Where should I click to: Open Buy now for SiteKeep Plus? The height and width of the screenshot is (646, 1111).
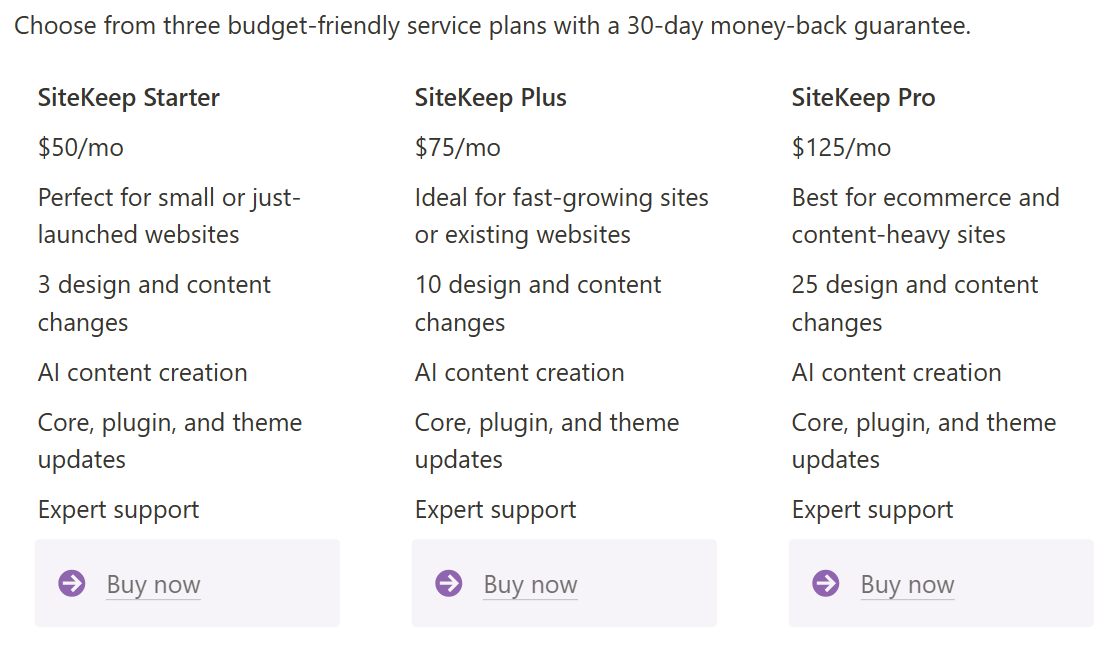pos(530,584)
